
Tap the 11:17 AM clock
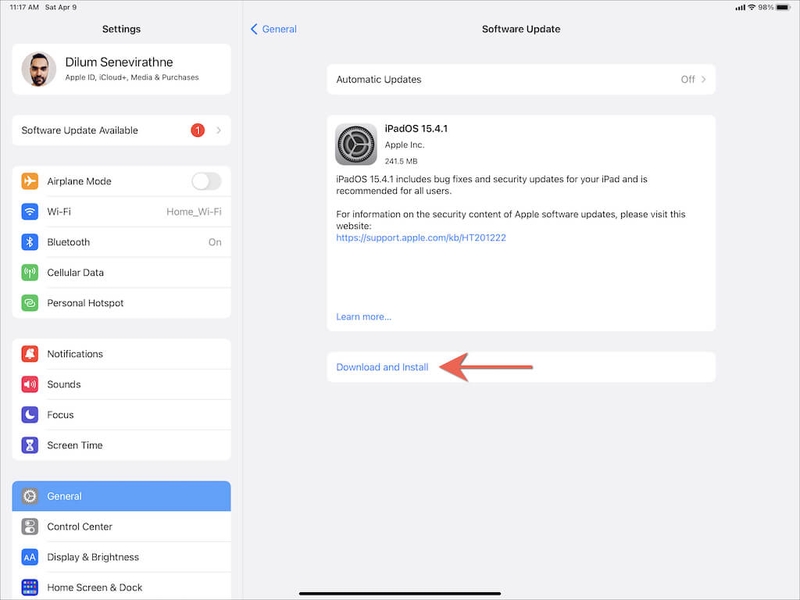pos(24,7)
